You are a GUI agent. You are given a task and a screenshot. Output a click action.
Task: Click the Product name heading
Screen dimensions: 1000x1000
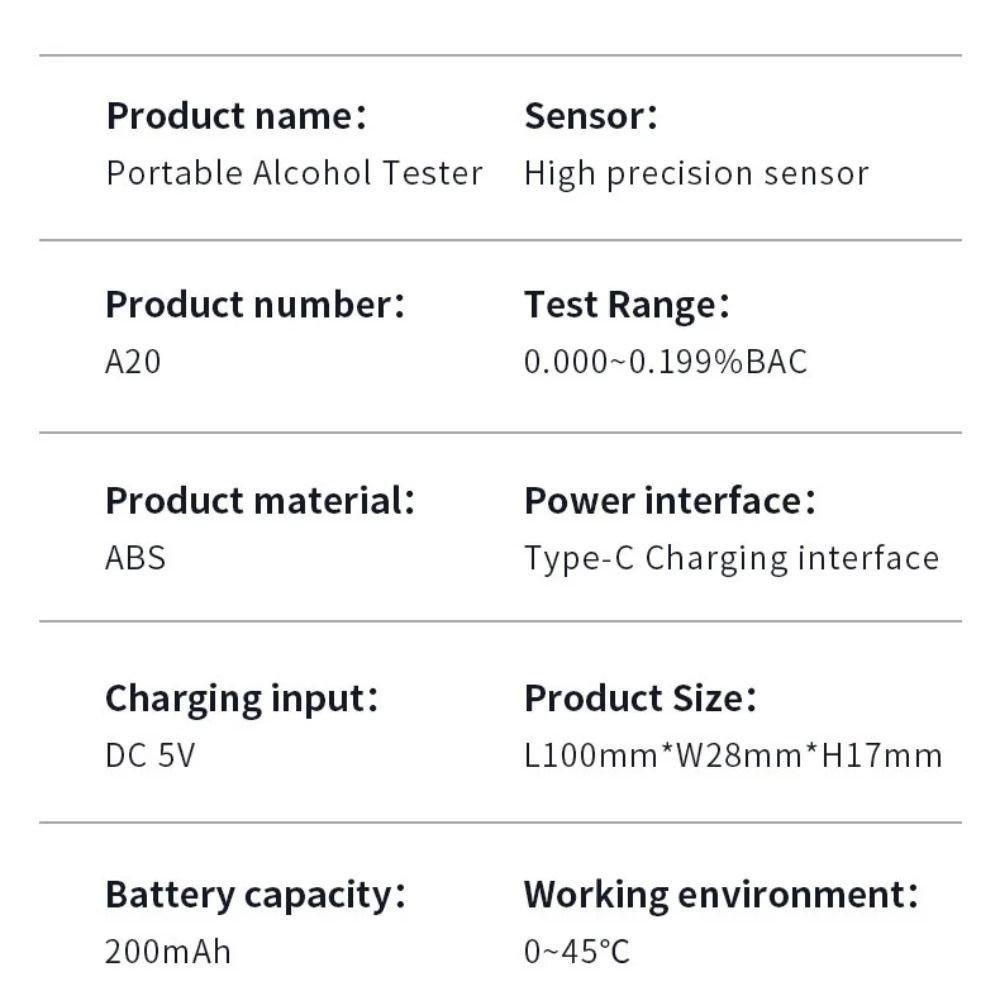[x=237, y=116]
